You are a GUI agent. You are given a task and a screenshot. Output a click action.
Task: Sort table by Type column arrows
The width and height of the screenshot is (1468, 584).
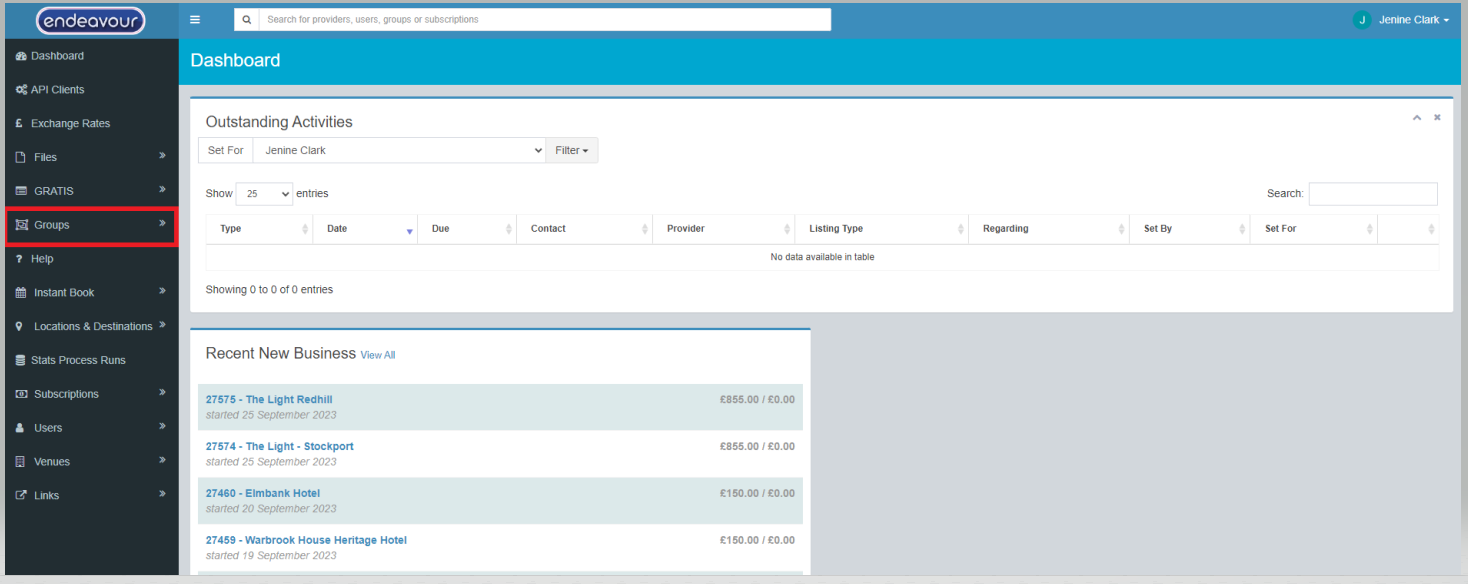[305, 229]
